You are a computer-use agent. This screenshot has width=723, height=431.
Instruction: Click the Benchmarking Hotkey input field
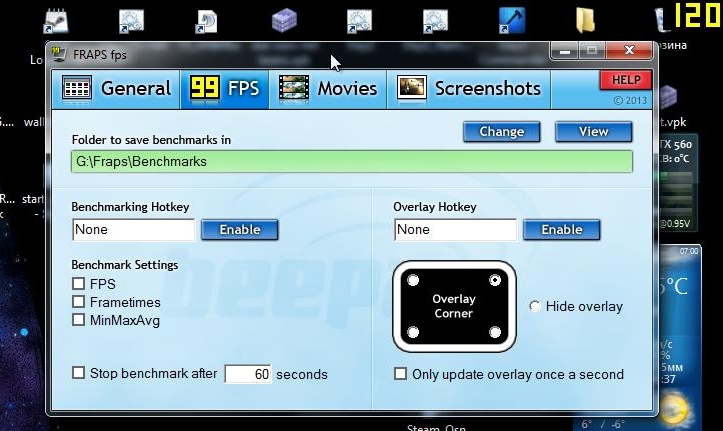(x=134, y=230)
